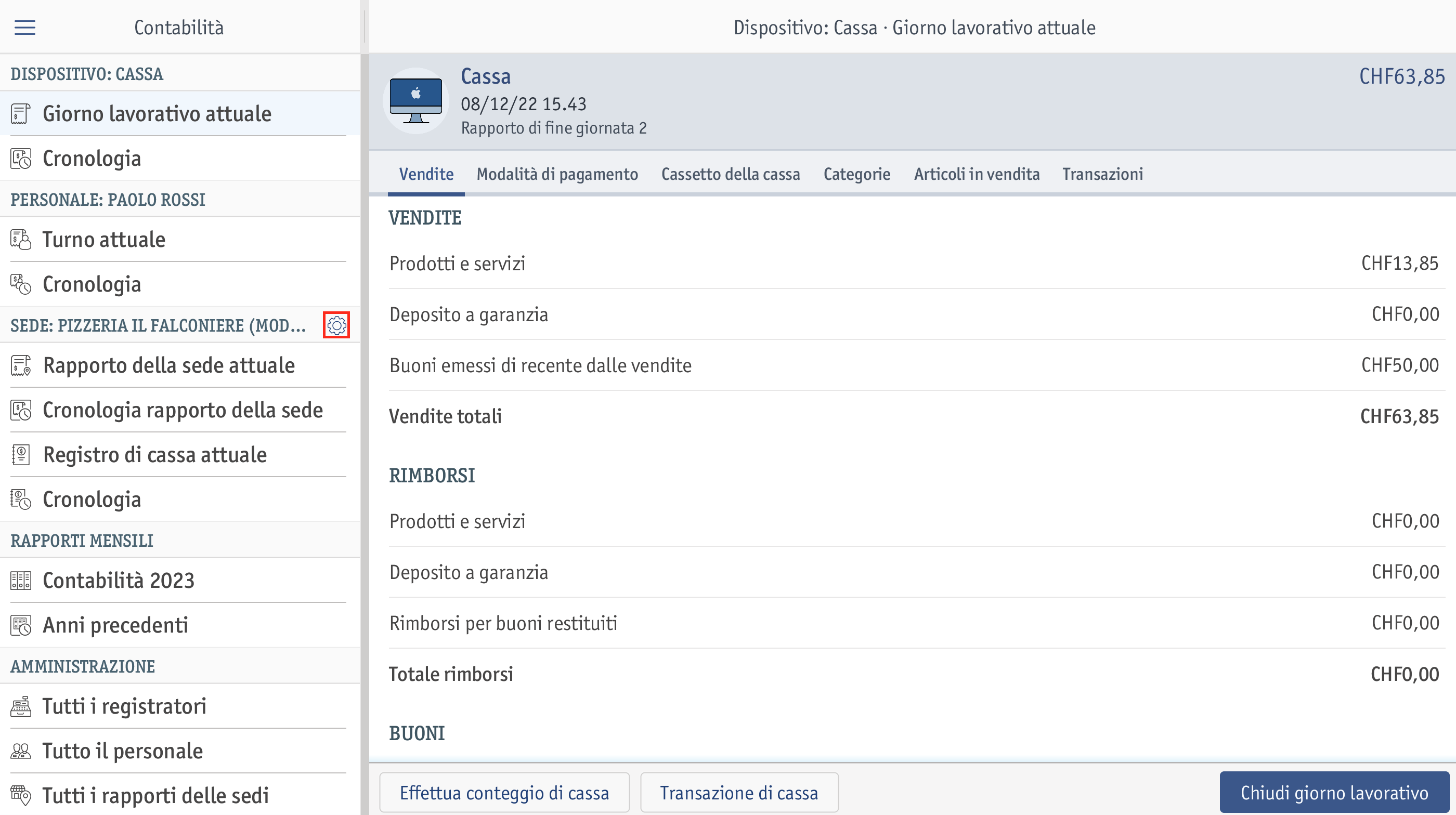Open Rapporto della sede attuale

click(x=180, y=365)
